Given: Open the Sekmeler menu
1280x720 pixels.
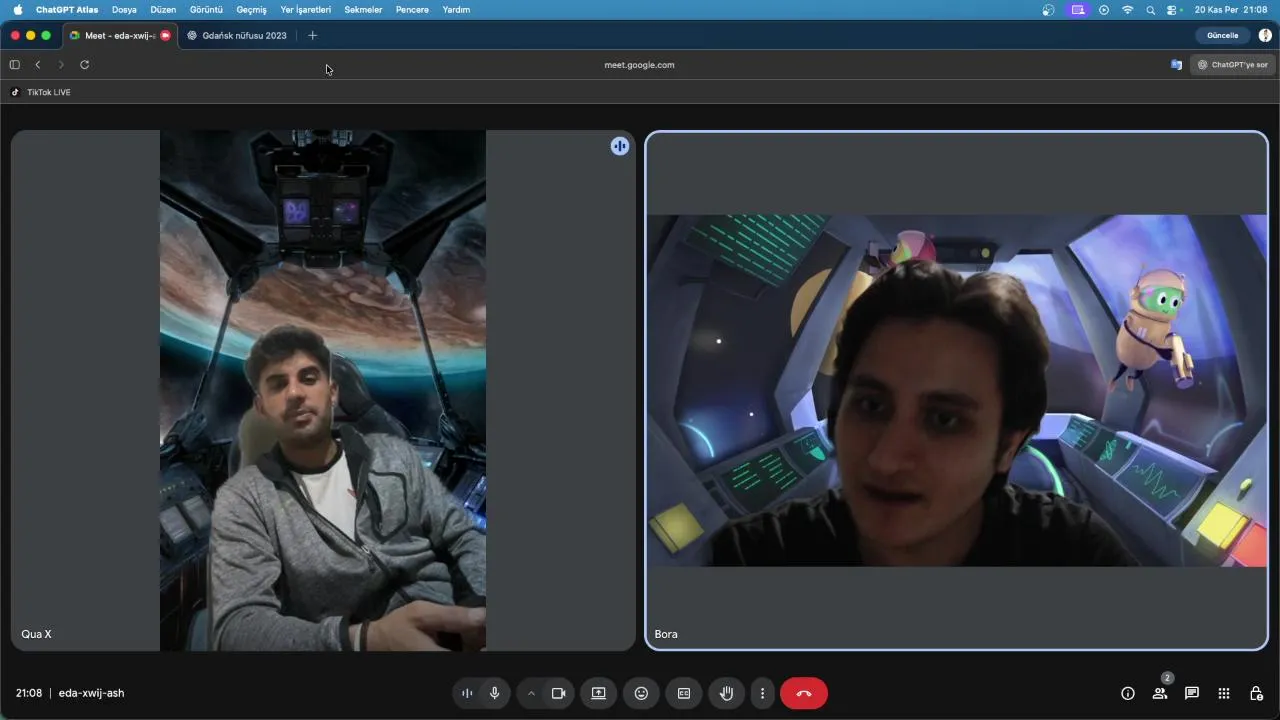Looking at the screenshot, I should coord(363,10).
